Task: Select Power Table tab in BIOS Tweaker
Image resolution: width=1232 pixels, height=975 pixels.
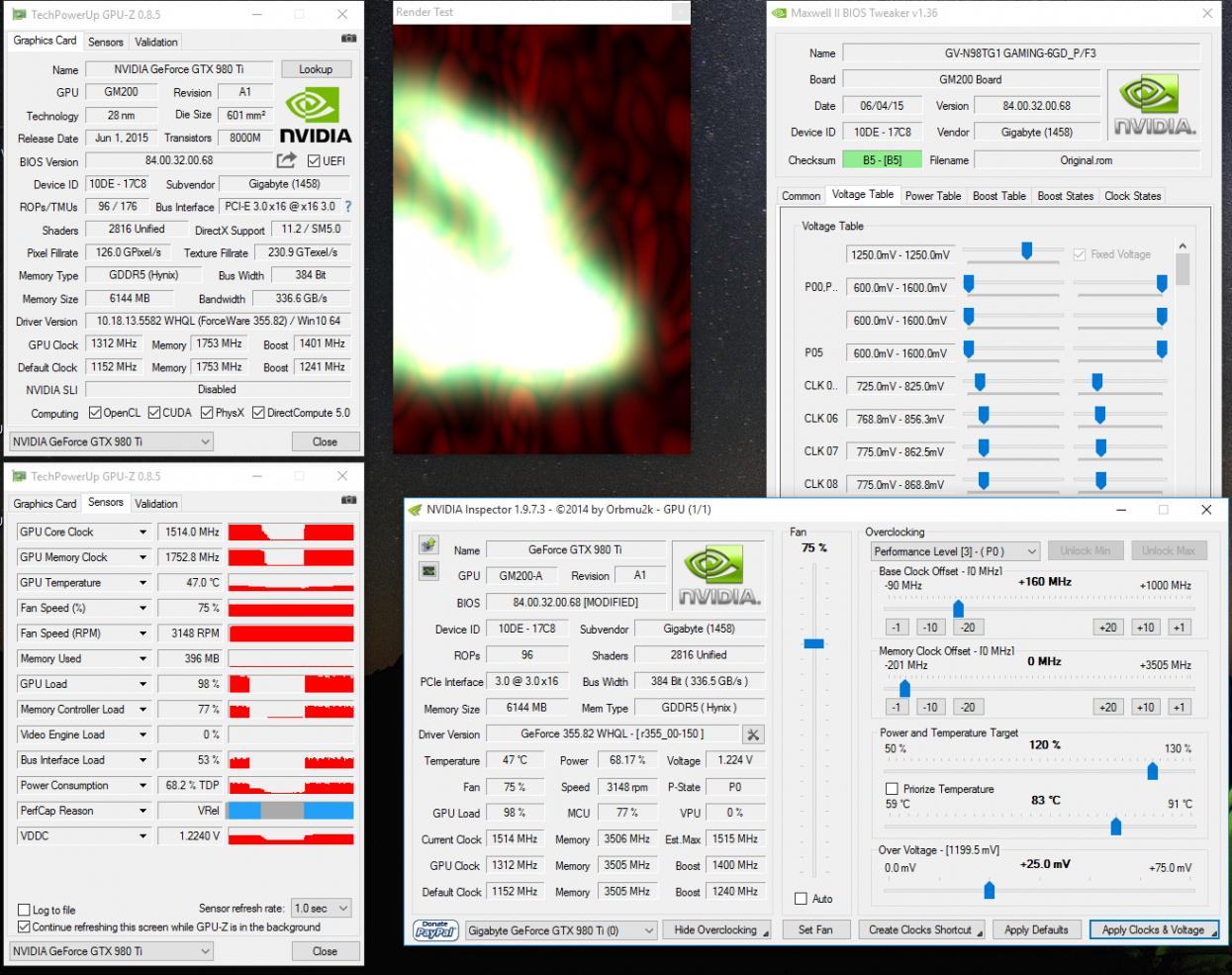Action: click(933, 196)
